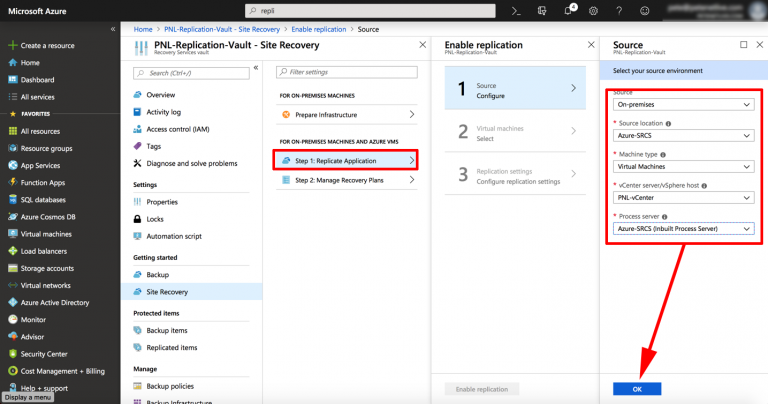The width and height of the screenshot is (768, 404).
Task: Click the Resource groups icon
Action: tap(13, 148)
